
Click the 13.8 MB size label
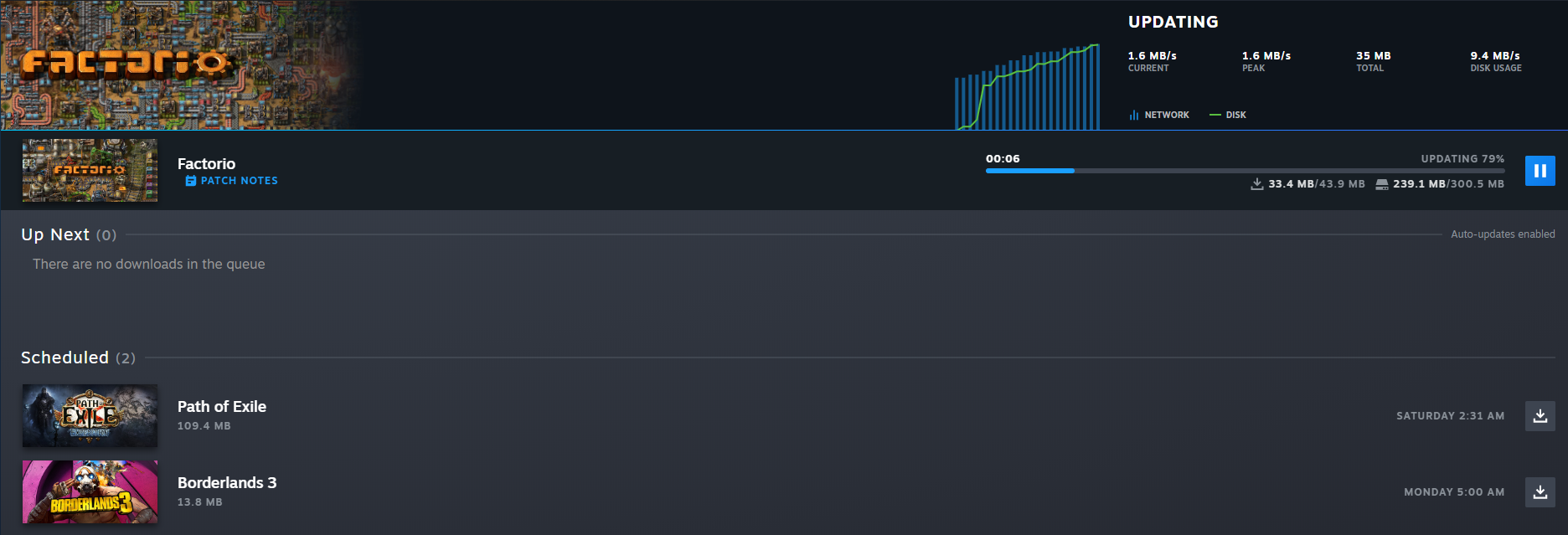(200, 502)
